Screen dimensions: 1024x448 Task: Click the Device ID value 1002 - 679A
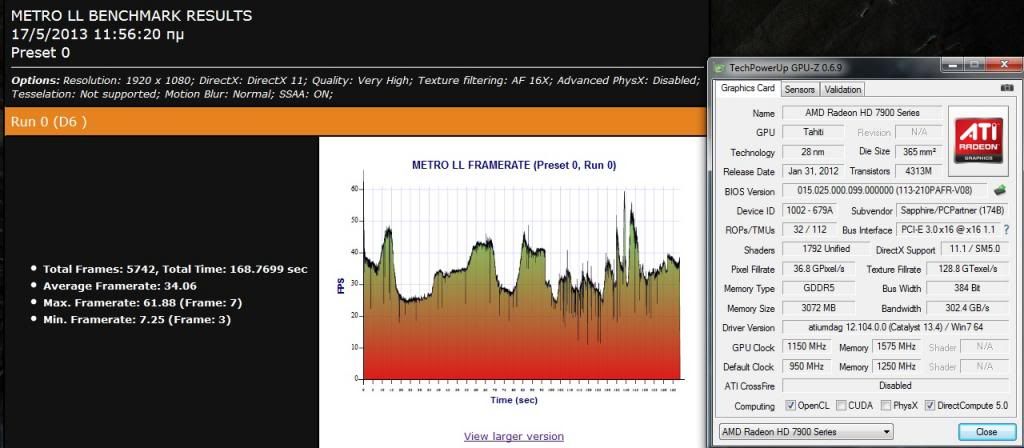click(x=812, y=210)
